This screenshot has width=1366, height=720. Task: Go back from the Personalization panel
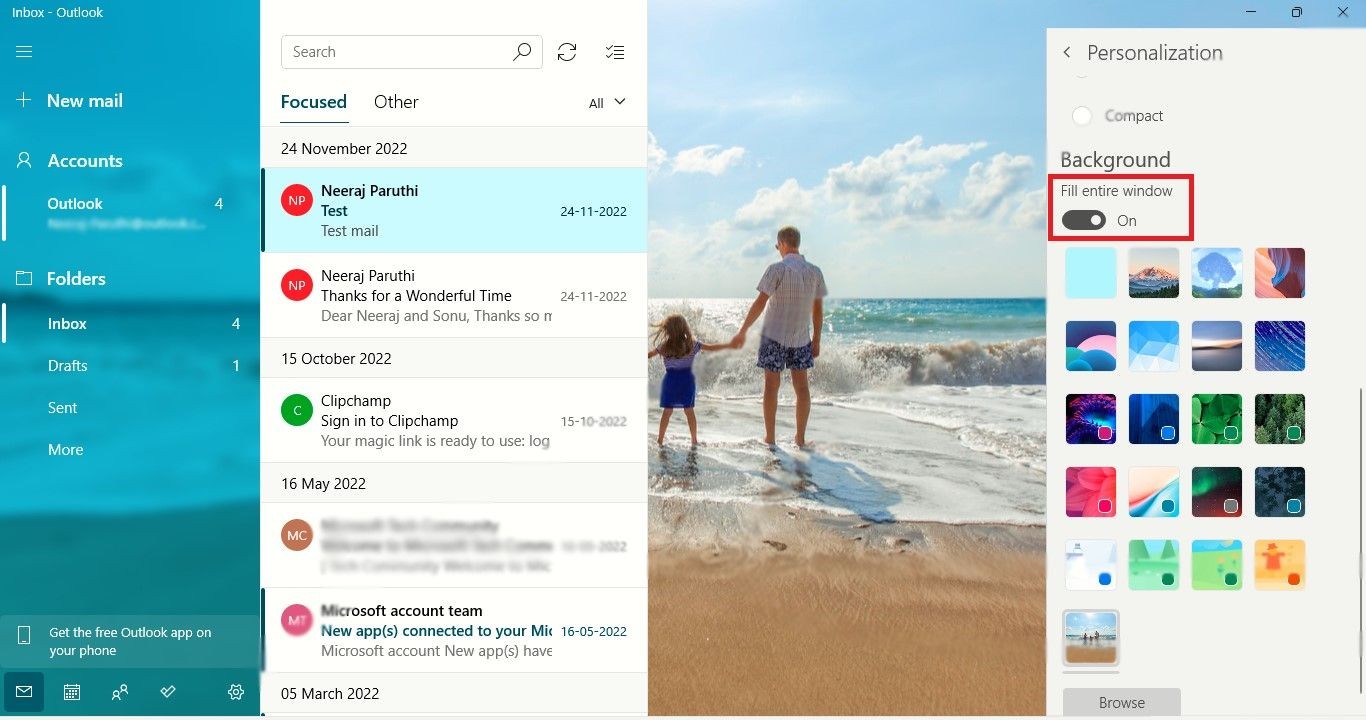[x=1067, y=52]
